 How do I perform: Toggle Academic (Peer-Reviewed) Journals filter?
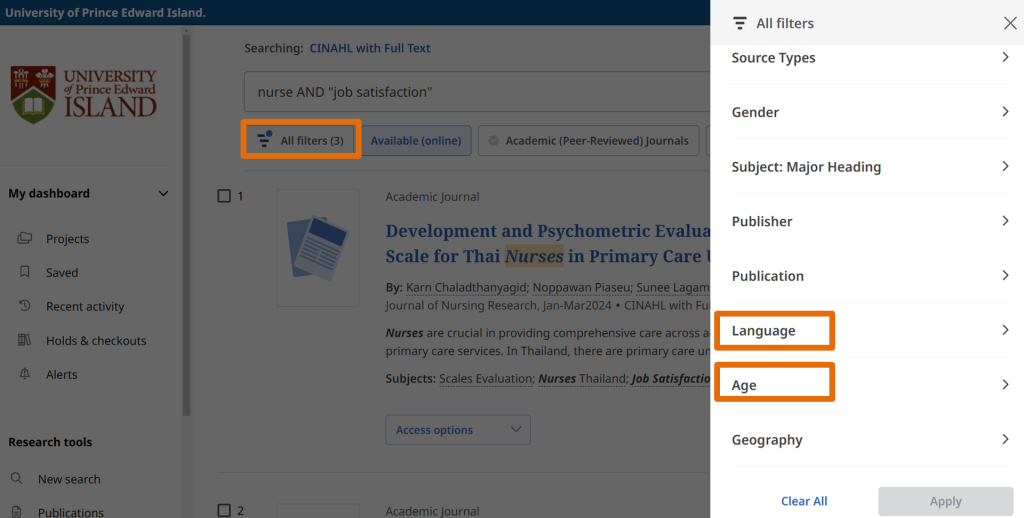588,141
